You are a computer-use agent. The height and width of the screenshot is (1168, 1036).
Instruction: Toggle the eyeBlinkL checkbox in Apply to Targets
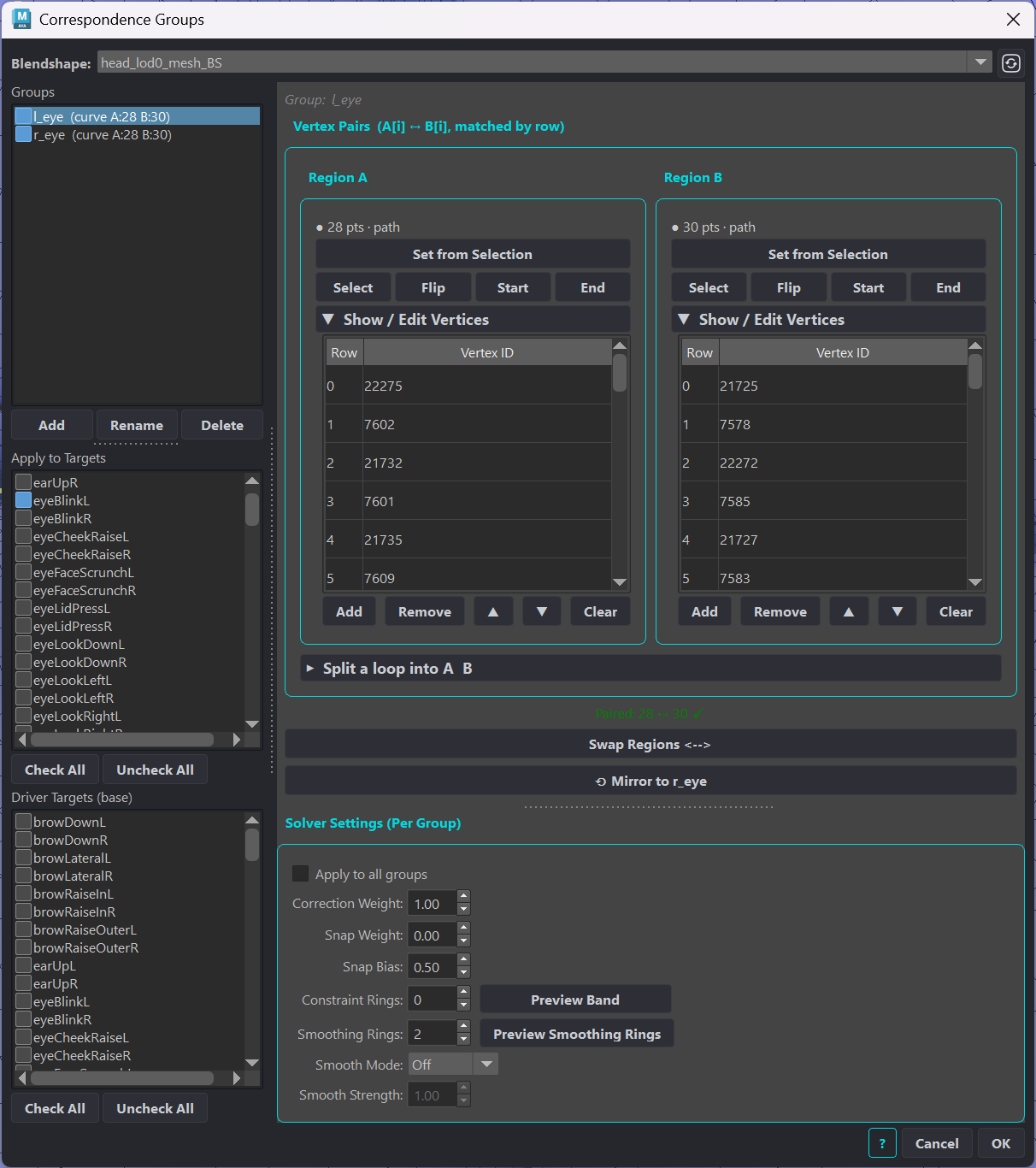(24, 500)
